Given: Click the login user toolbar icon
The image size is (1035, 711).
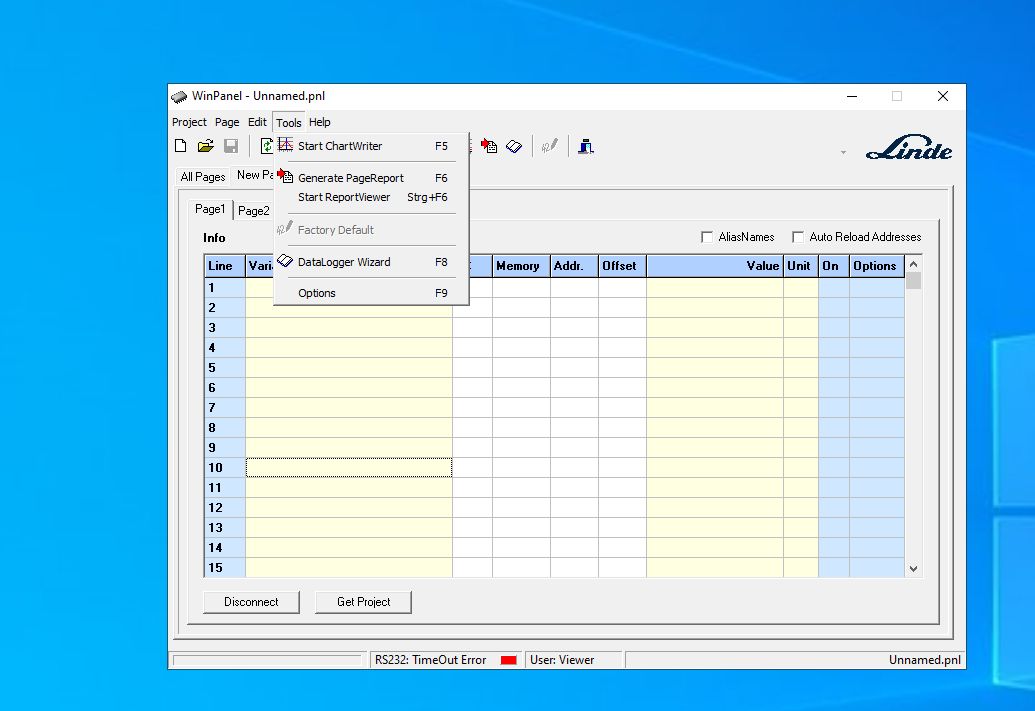Looking at the screenshot, I should tap(585, 146).
